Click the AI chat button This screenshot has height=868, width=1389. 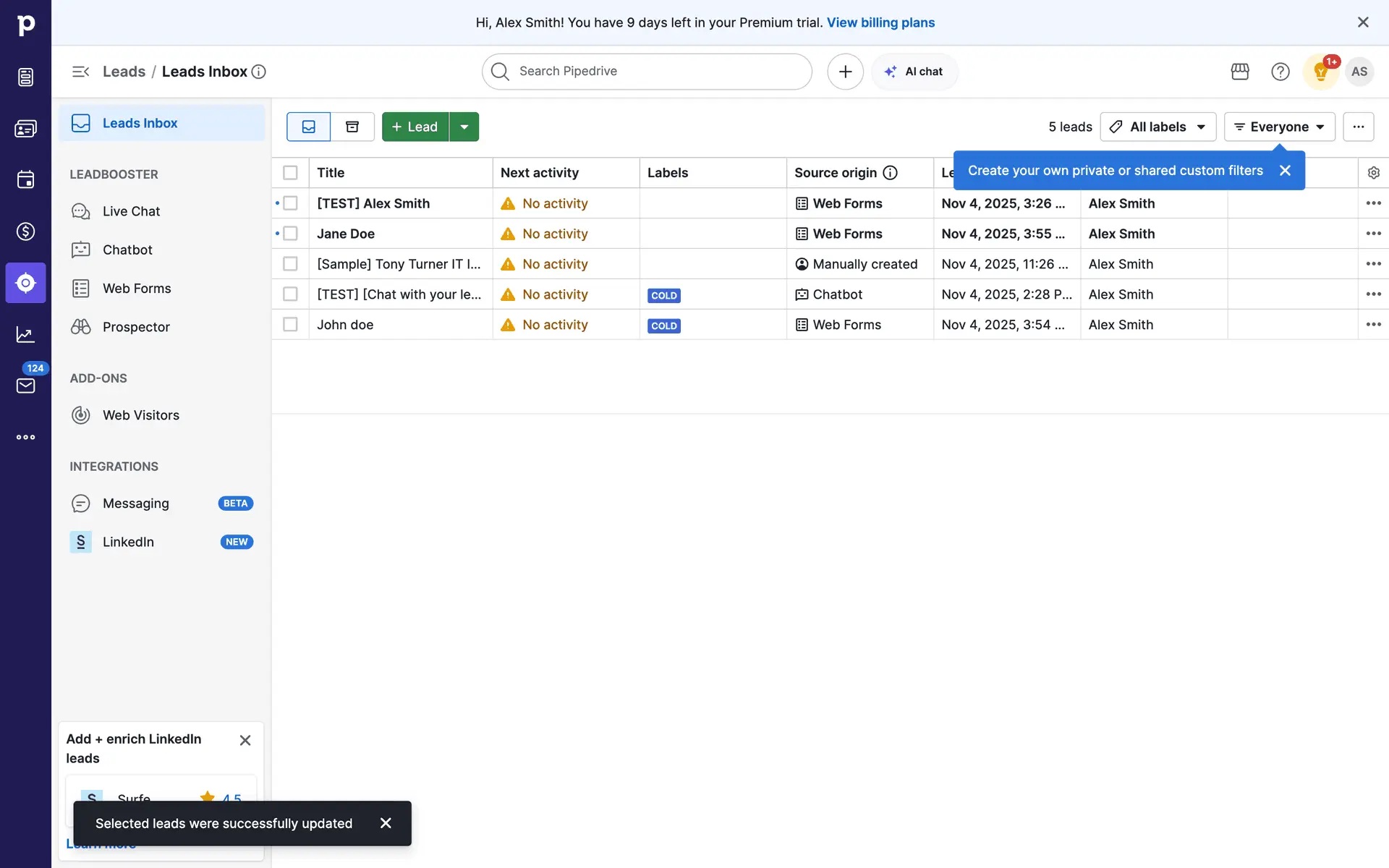pyautogui.click(x=914, y=72)
